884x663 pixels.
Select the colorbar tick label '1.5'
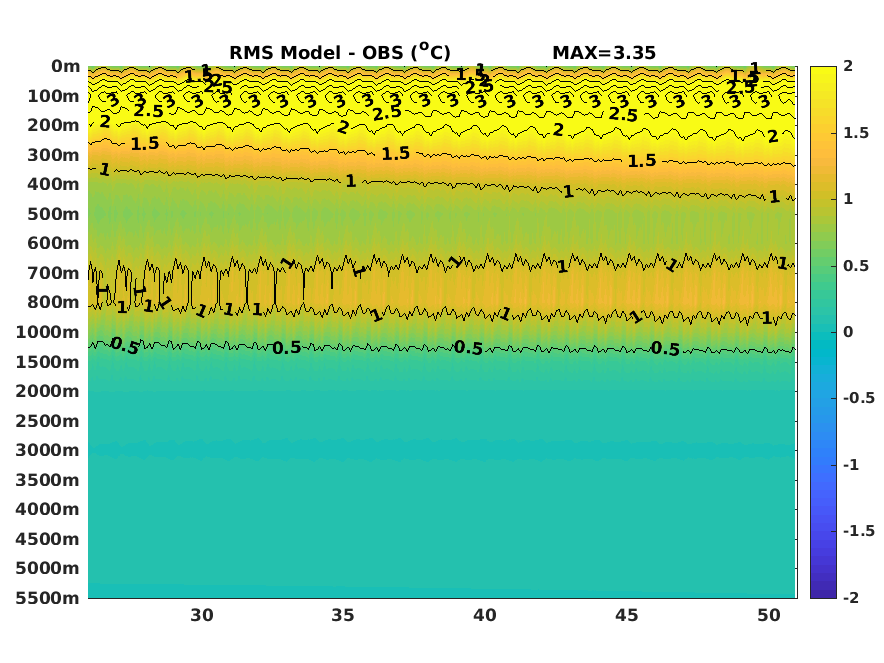[856, 133]
